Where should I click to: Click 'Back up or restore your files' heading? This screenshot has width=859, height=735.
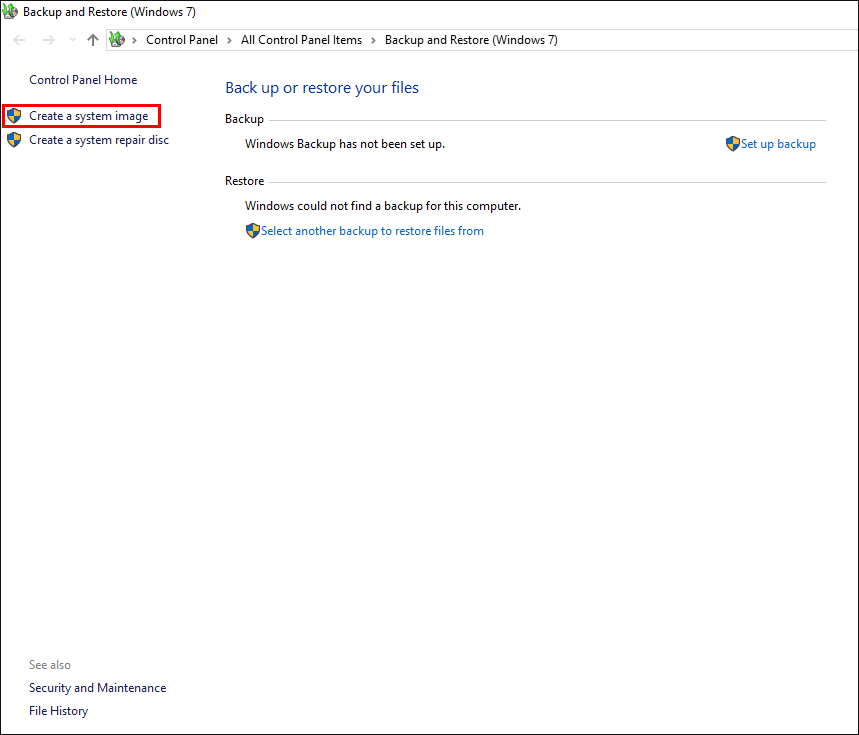pos(322,88)
